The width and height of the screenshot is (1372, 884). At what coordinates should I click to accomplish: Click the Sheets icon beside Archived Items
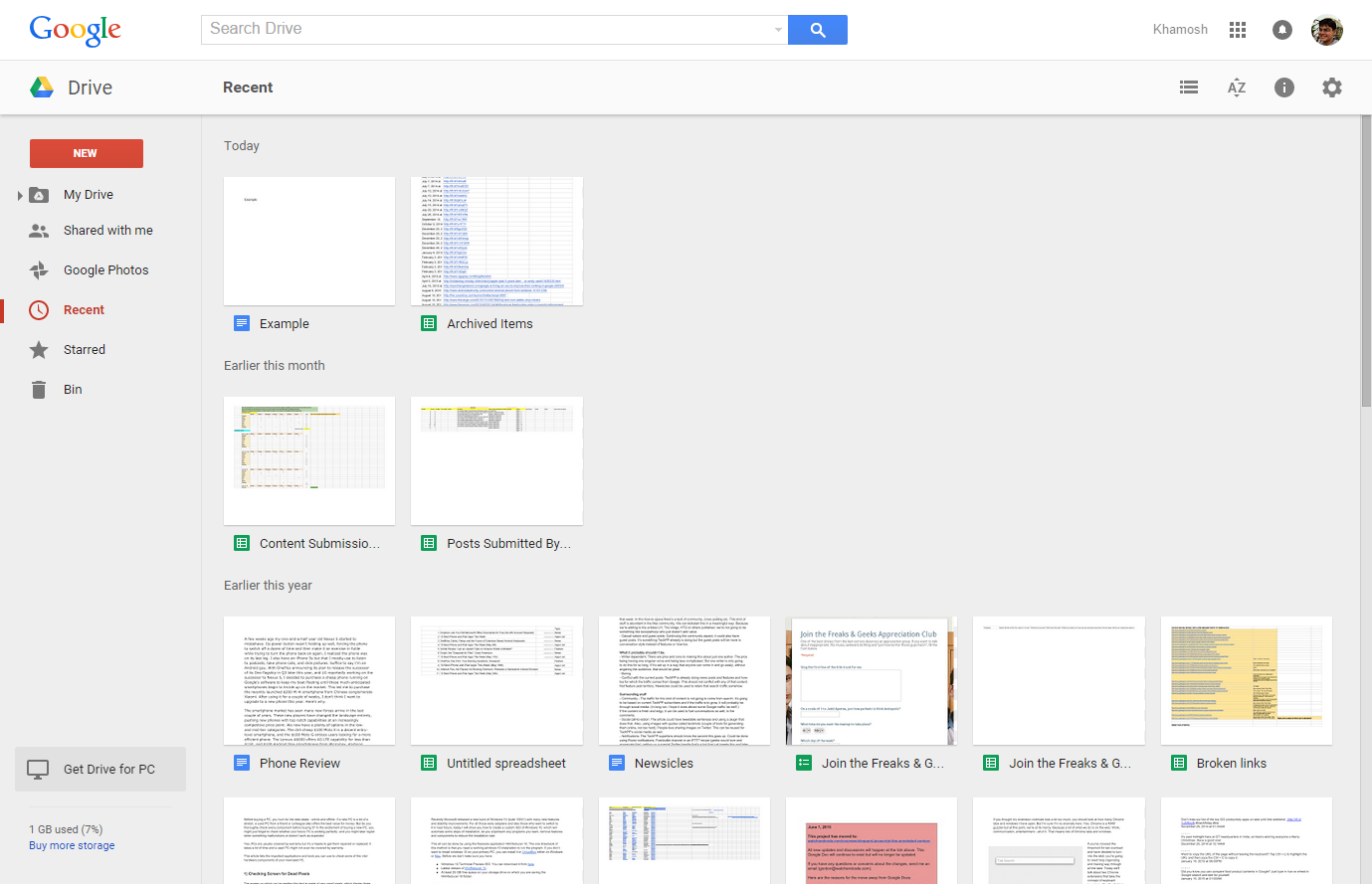[x=429, y=323]
